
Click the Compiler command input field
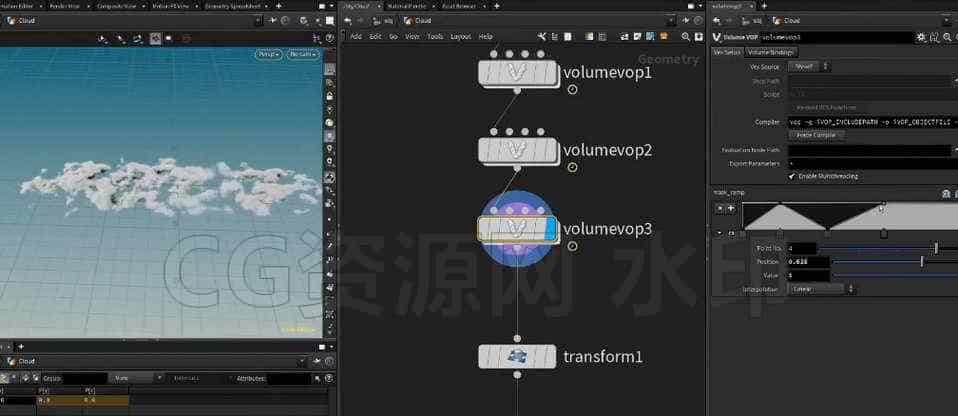coord(873,122)
